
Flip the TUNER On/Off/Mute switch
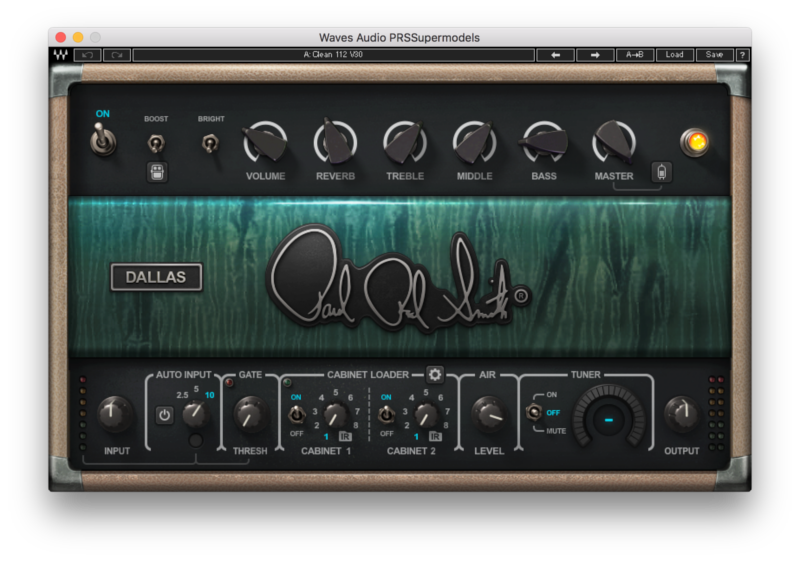point(534,412)
